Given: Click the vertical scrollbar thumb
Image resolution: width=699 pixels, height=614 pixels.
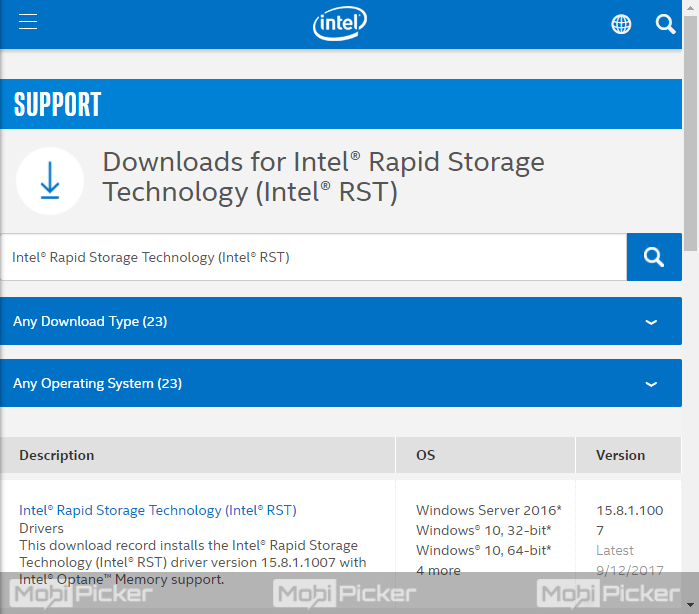Looking at the screenshot, I should coord(691,133).
